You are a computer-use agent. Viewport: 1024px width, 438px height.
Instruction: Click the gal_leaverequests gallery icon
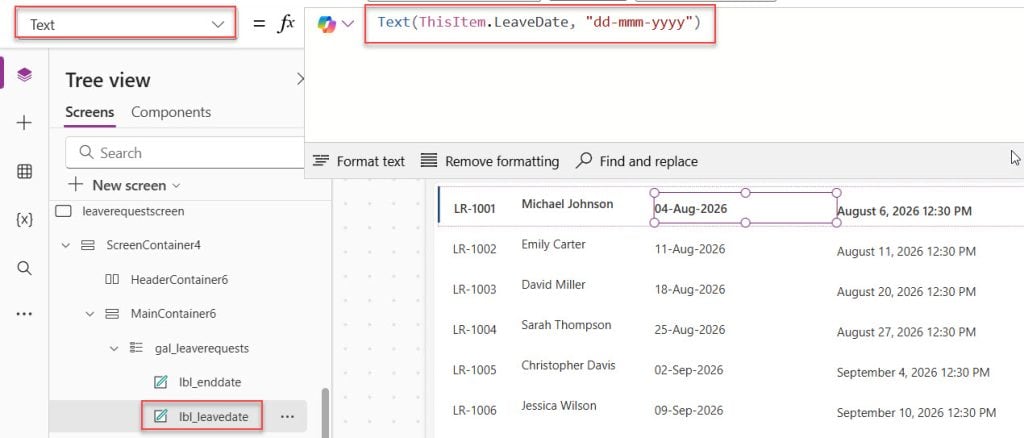[136, 348]
